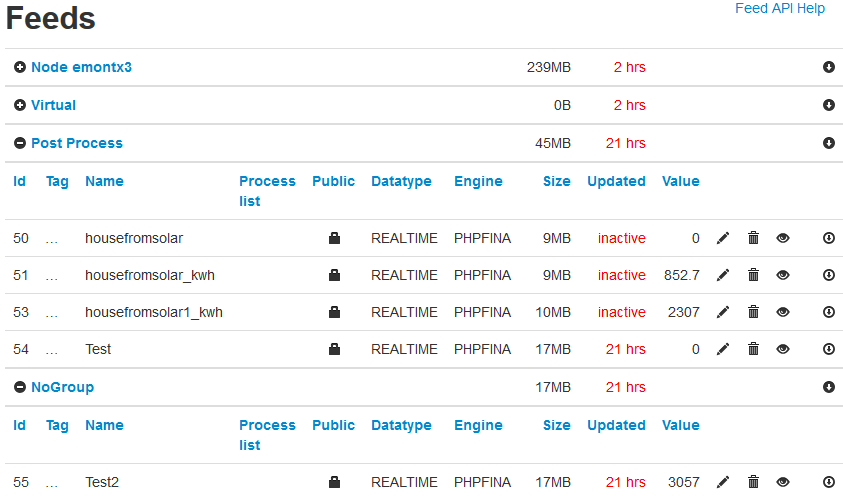843x496 pixels.
Task: Click the NoGroup group title
Action: click(x=62, y=387)
